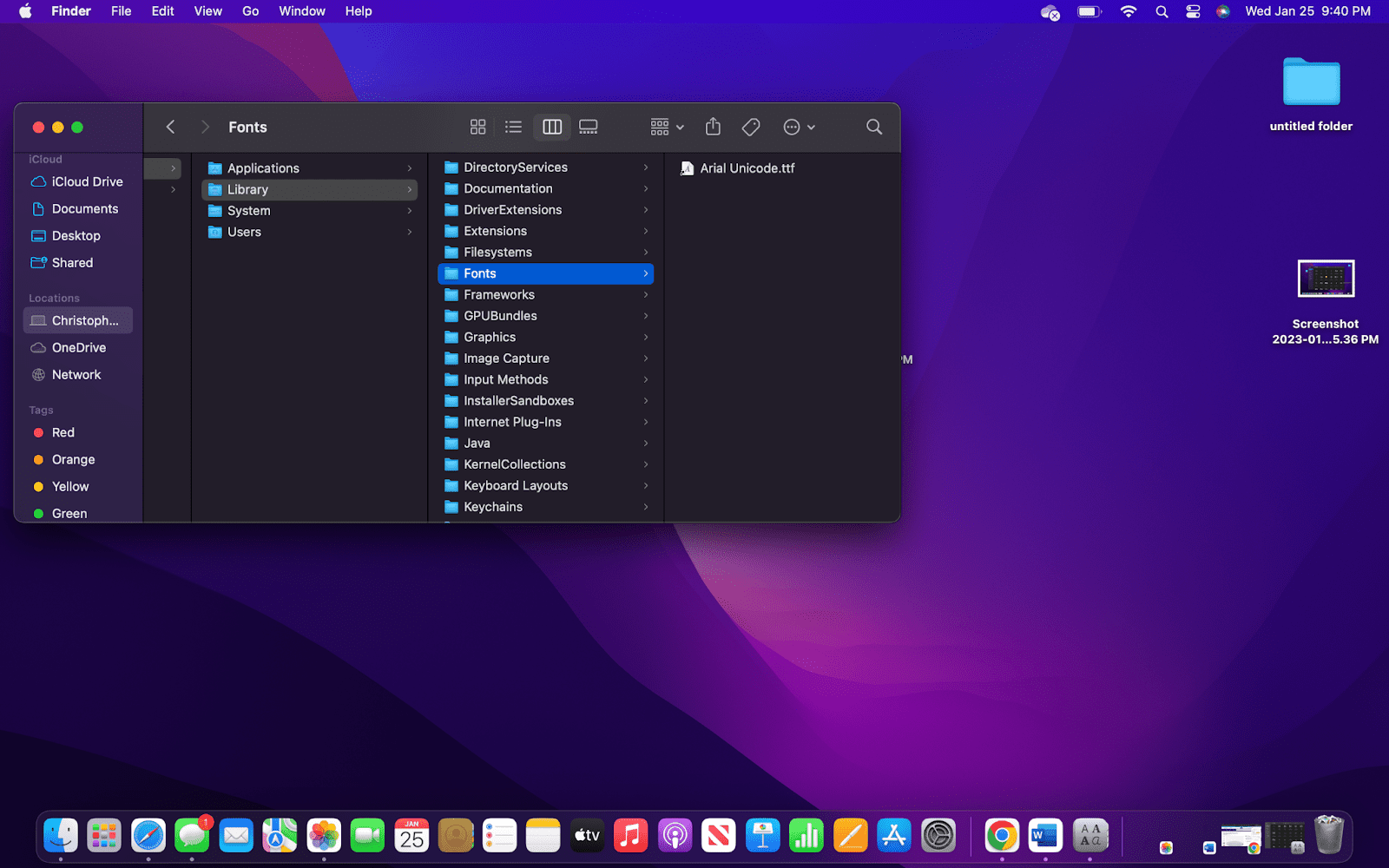Select the Internet Plug-Ins folder
1389x868 pixels.
point(545,422)
